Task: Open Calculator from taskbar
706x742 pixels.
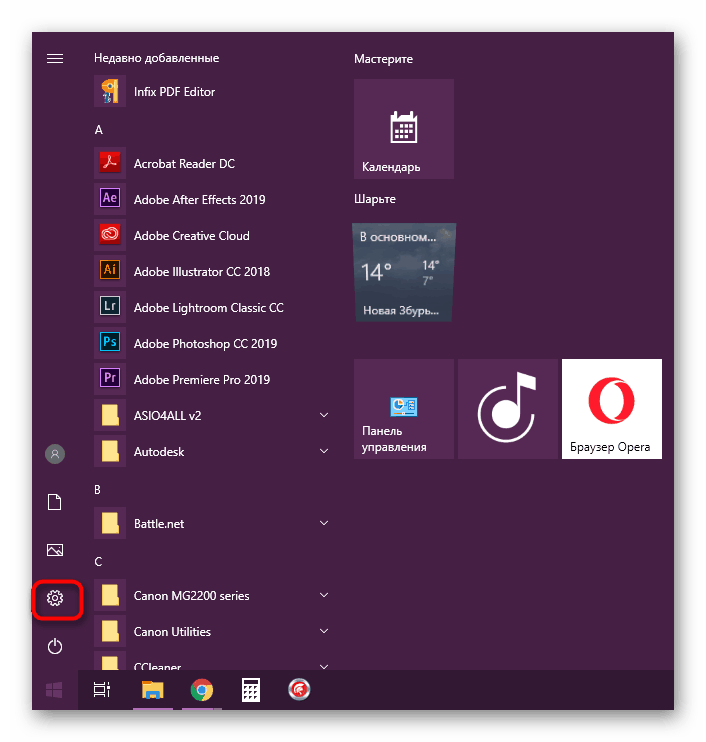Action: pos(251,690)
